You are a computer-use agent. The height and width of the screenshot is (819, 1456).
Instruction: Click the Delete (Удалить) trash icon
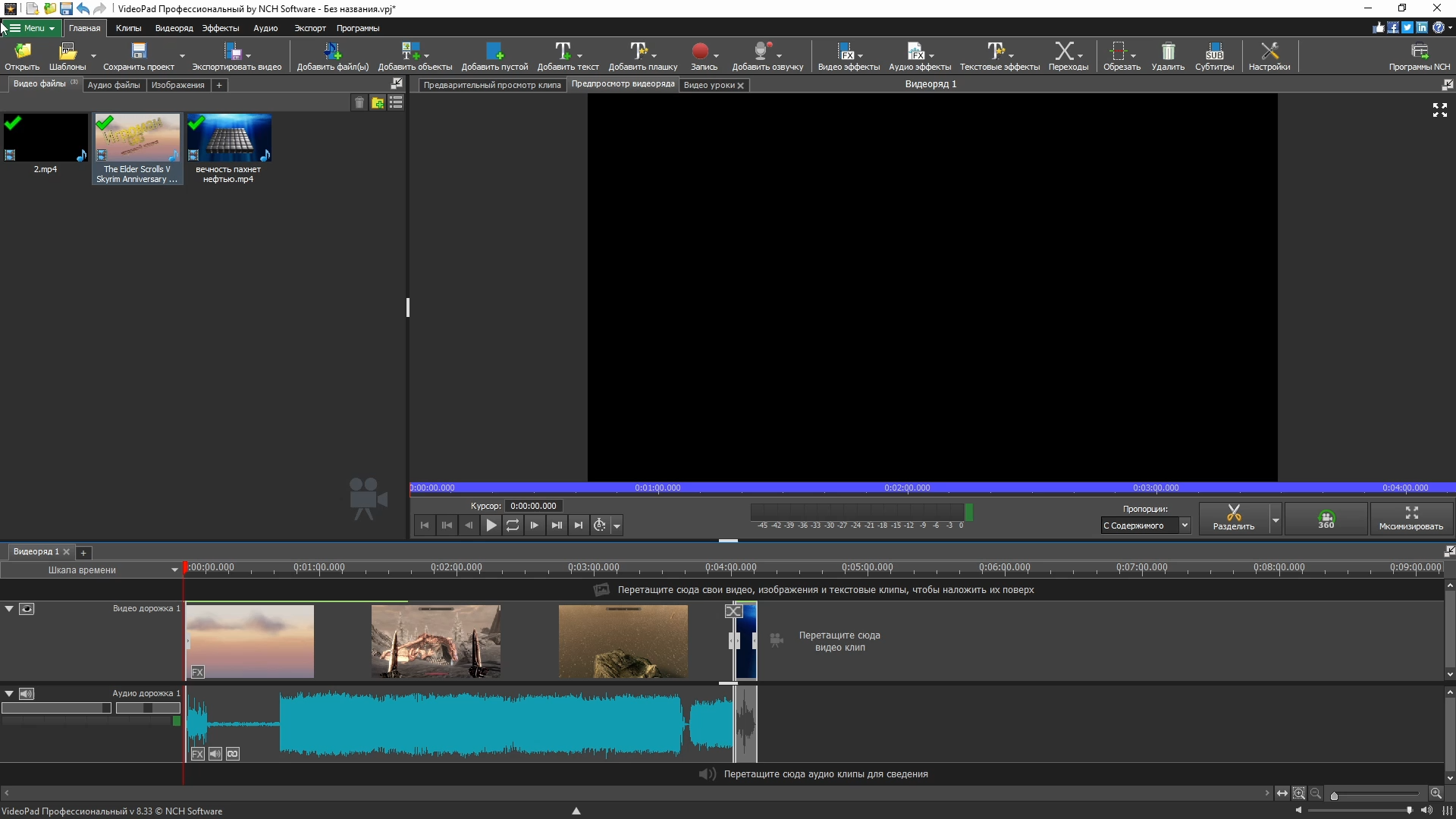click(x=1168, y=52)
